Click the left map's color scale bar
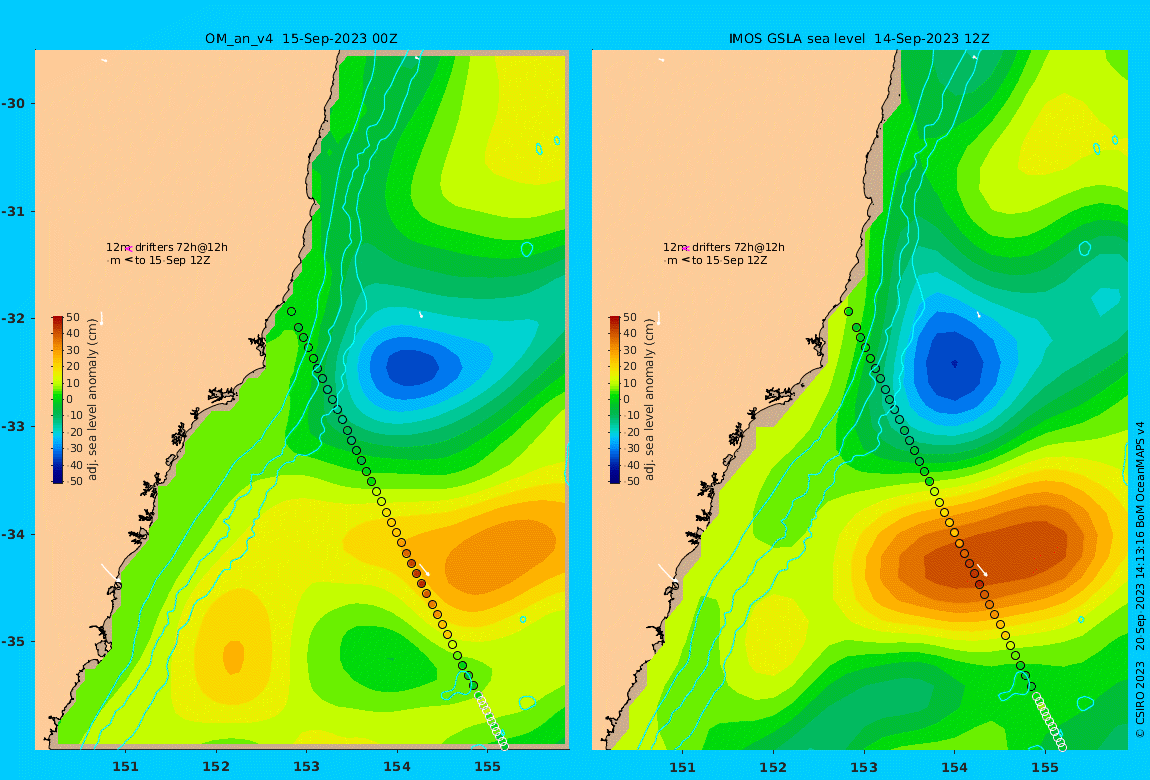1150x780 pixels. coord(57,400)
